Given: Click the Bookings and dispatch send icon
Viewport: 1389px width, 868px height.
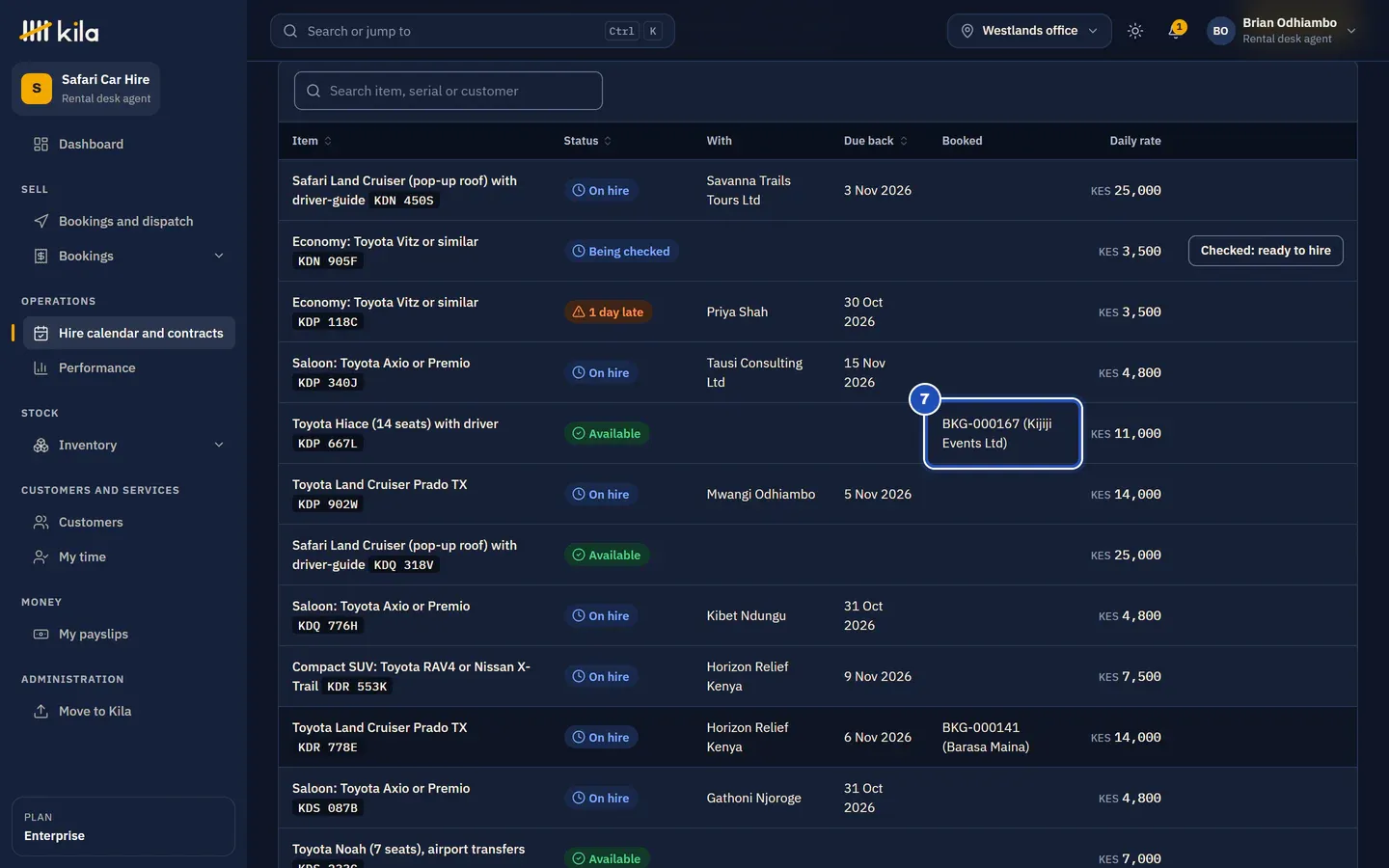Looking at the screenshot, I should coord(41,221).
